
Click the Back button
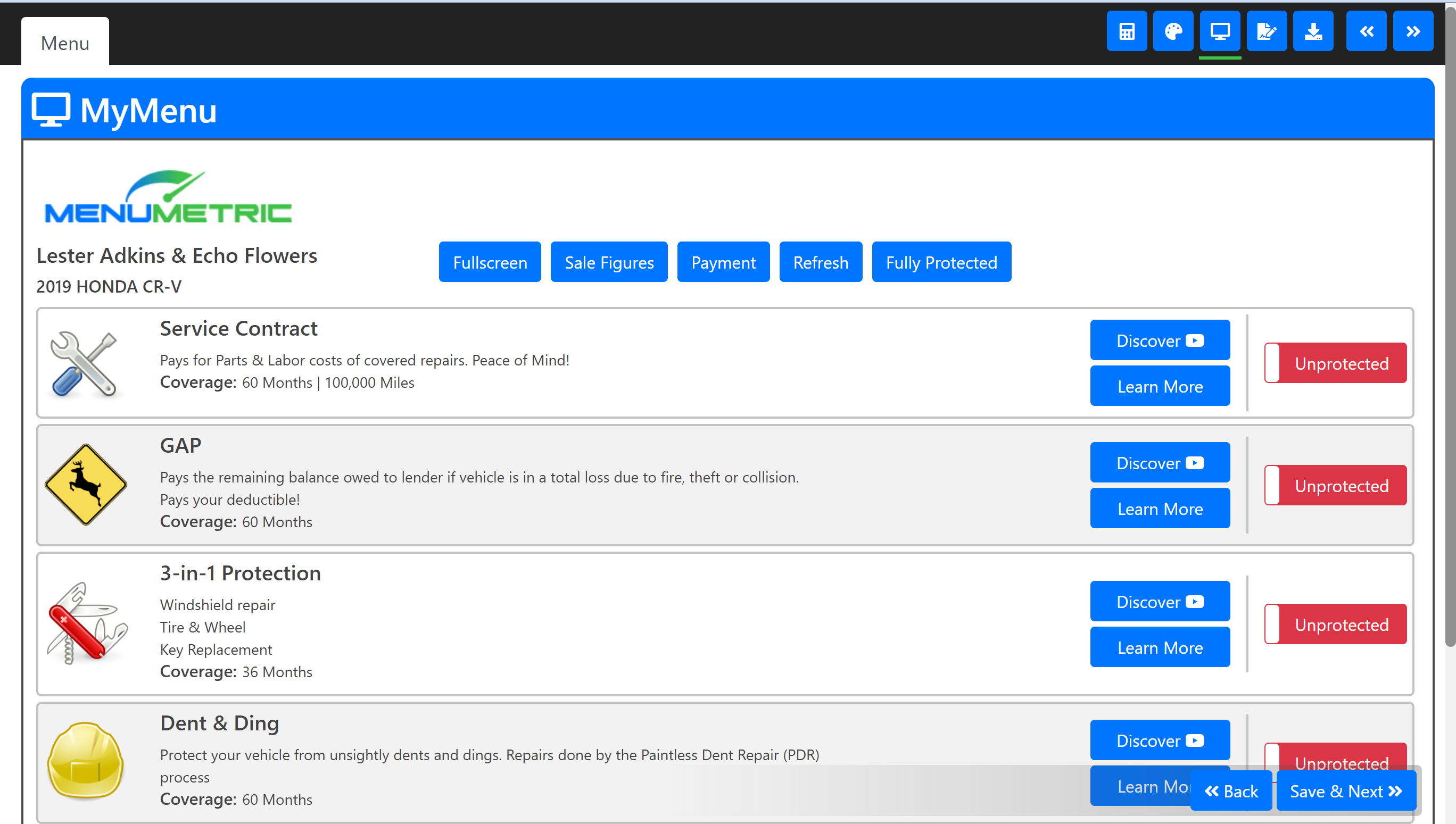pos(1231,790)
